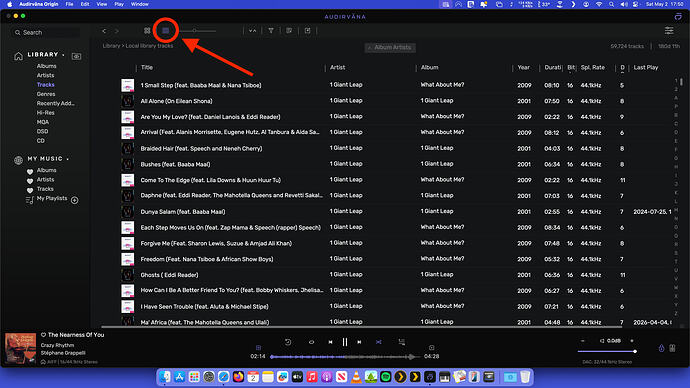Skip to next track
Viewport: 690px width, 388px height.
tap(360, 342)
